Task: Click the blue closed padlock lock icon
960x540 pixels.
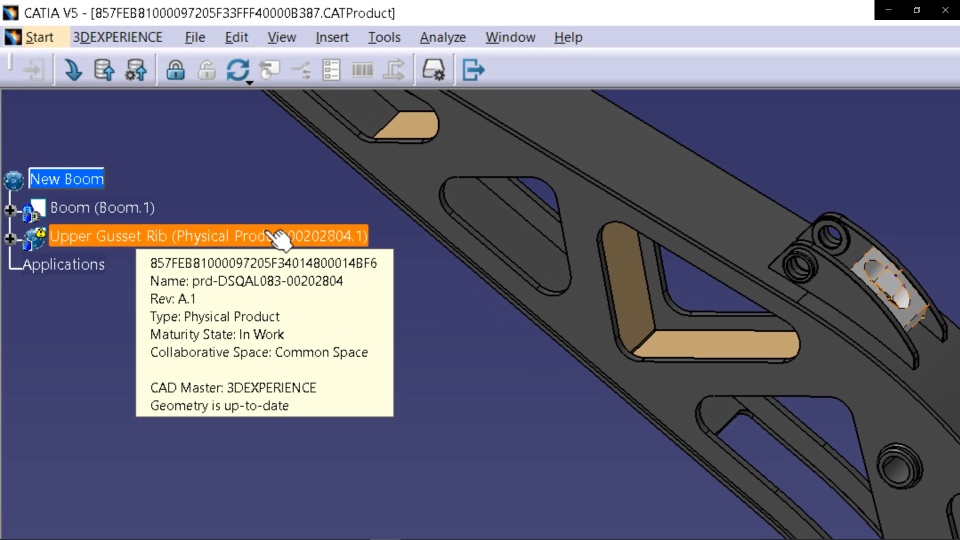Action: point(176,70)
